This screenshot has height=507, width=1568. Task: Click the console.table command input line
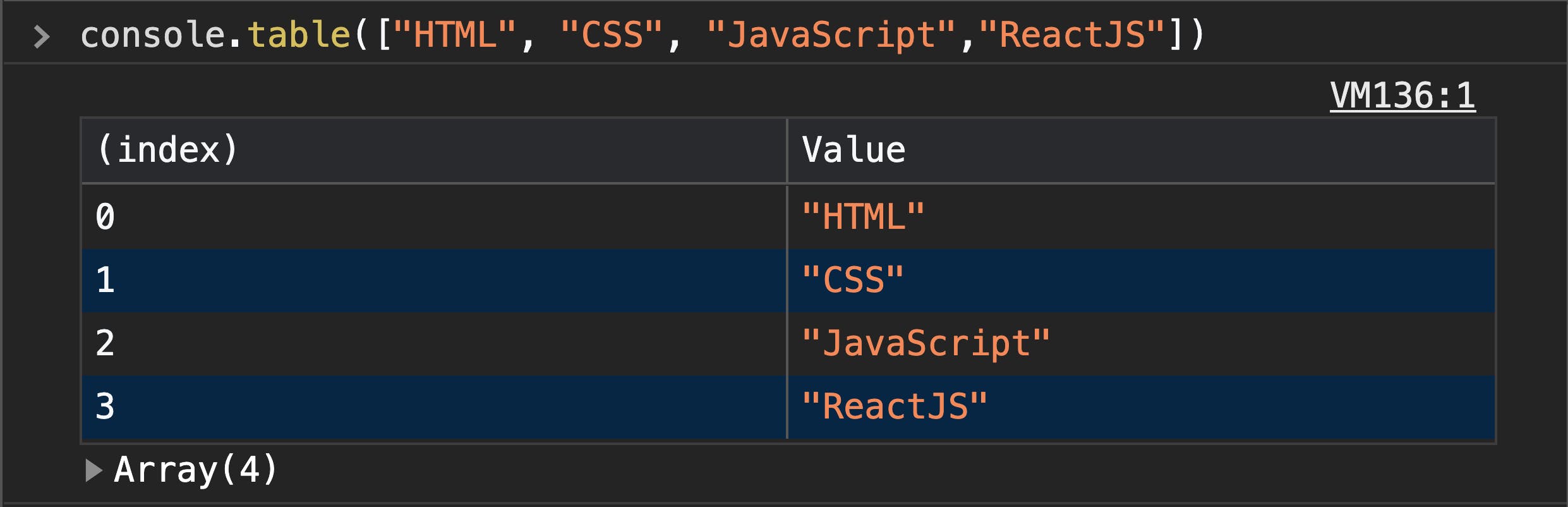(x=643, y=34)
